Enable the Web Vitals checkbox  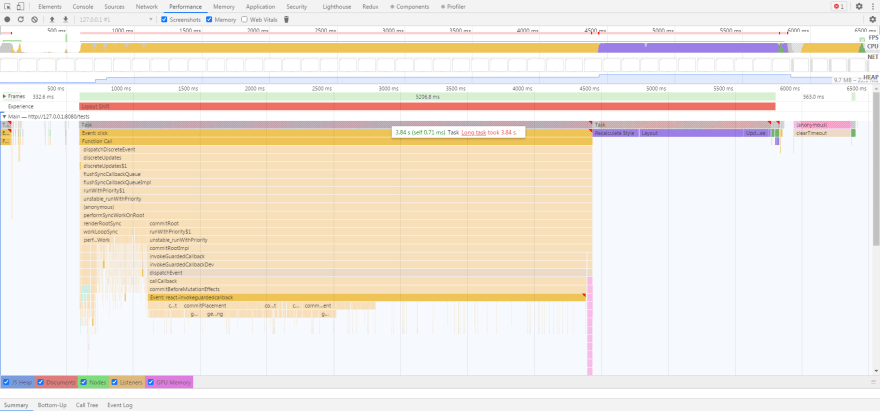click(x=244, y=20)
